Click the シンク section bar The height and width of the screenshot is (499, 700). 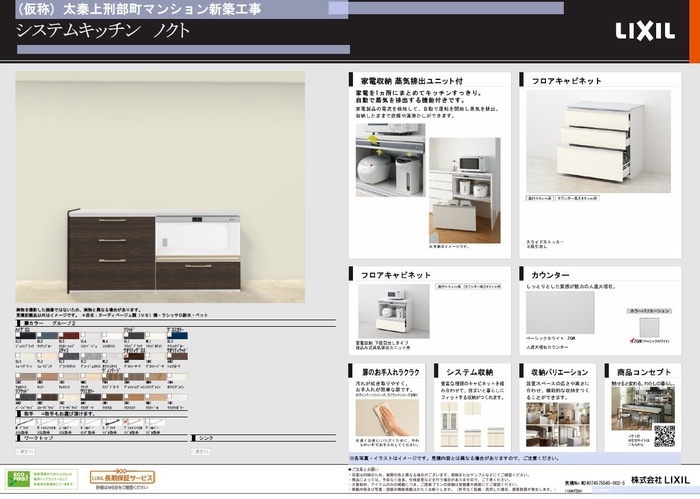pos(263,438)
